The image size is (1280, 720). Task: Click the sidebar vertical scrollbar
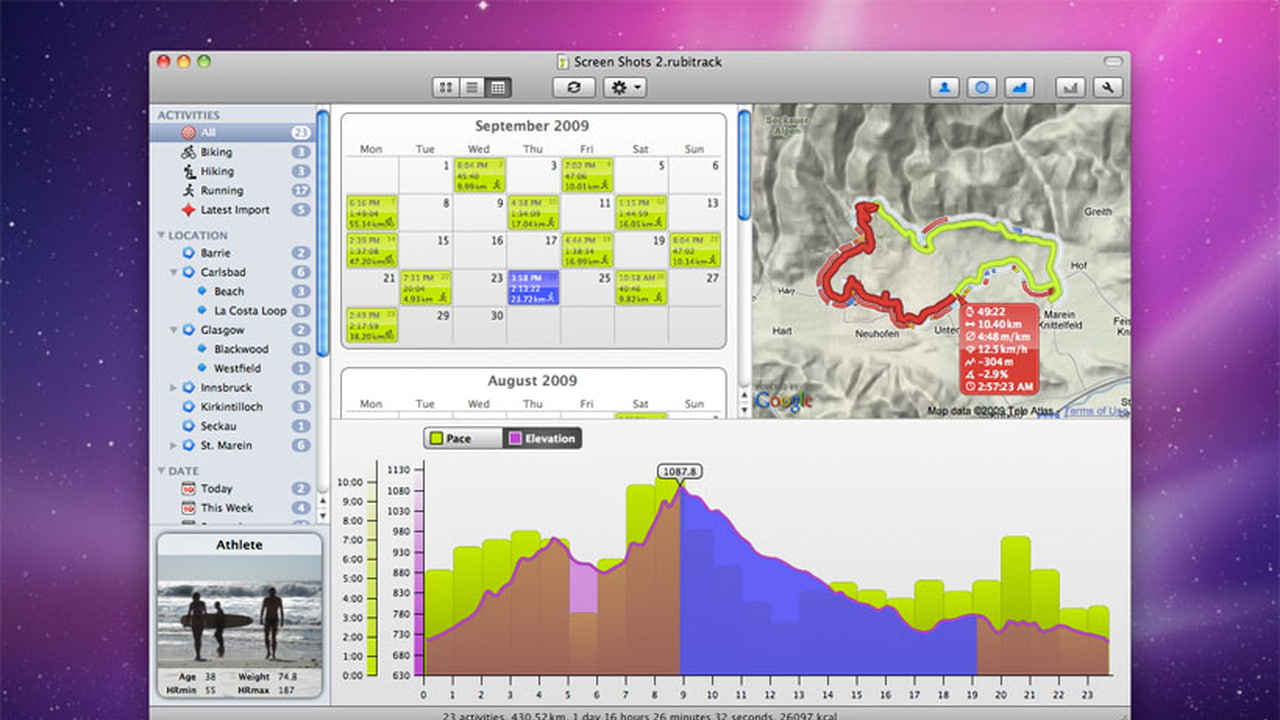tap(322, 232)
